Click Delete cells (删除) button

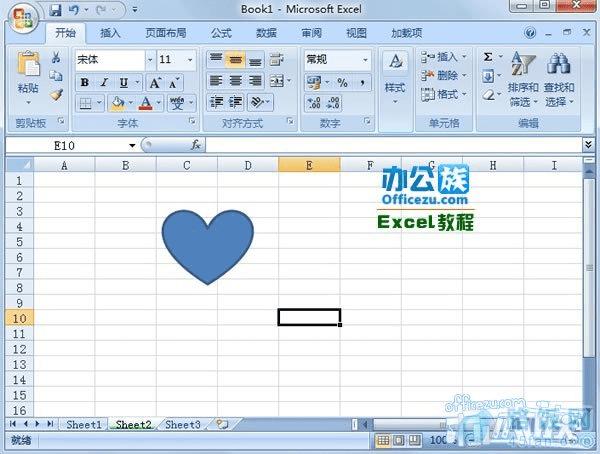443,75
